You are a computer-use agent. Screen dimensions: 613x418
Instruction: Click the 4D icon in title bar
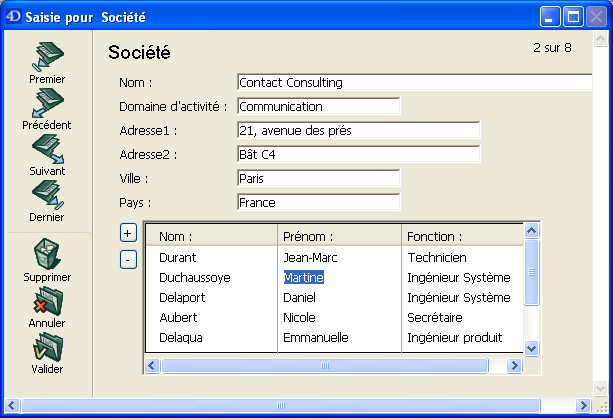pyautogui.click(x=12, y=17)
